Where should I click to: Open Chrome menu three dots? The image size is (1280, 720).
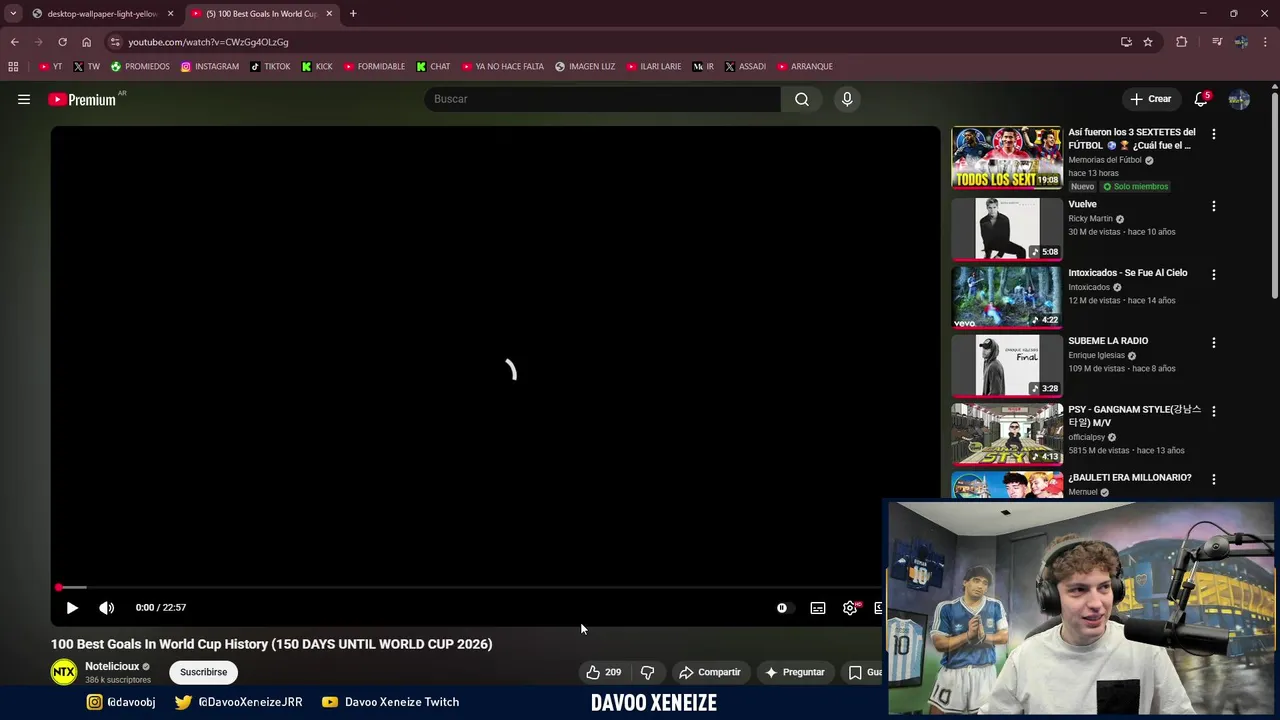[x=1266, y=42]
